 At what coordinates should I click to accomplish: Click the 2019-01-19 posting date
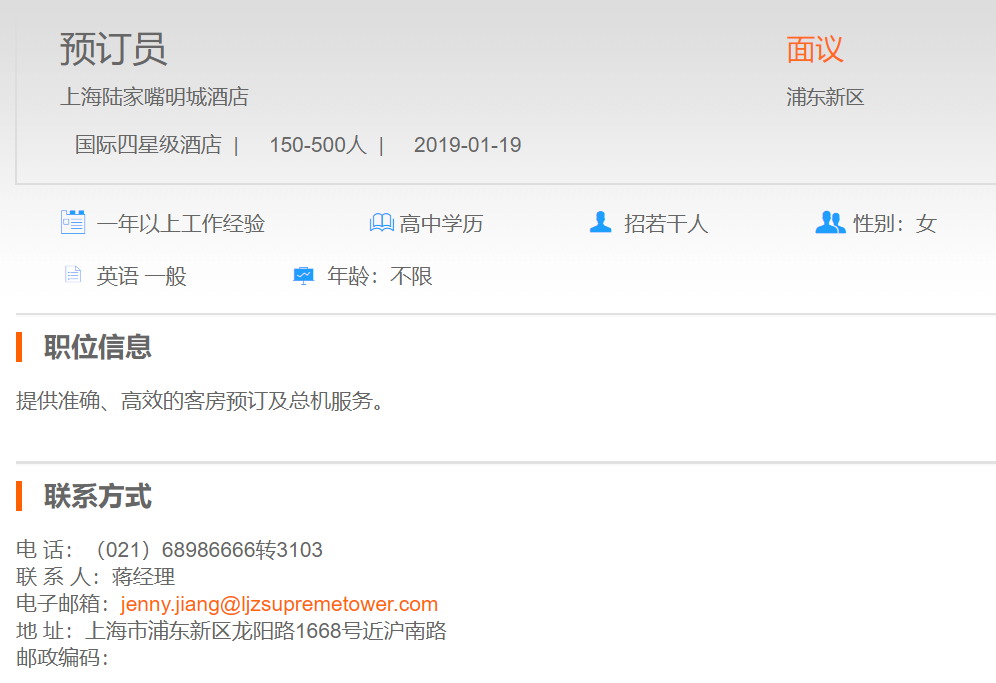coord(467,145)
